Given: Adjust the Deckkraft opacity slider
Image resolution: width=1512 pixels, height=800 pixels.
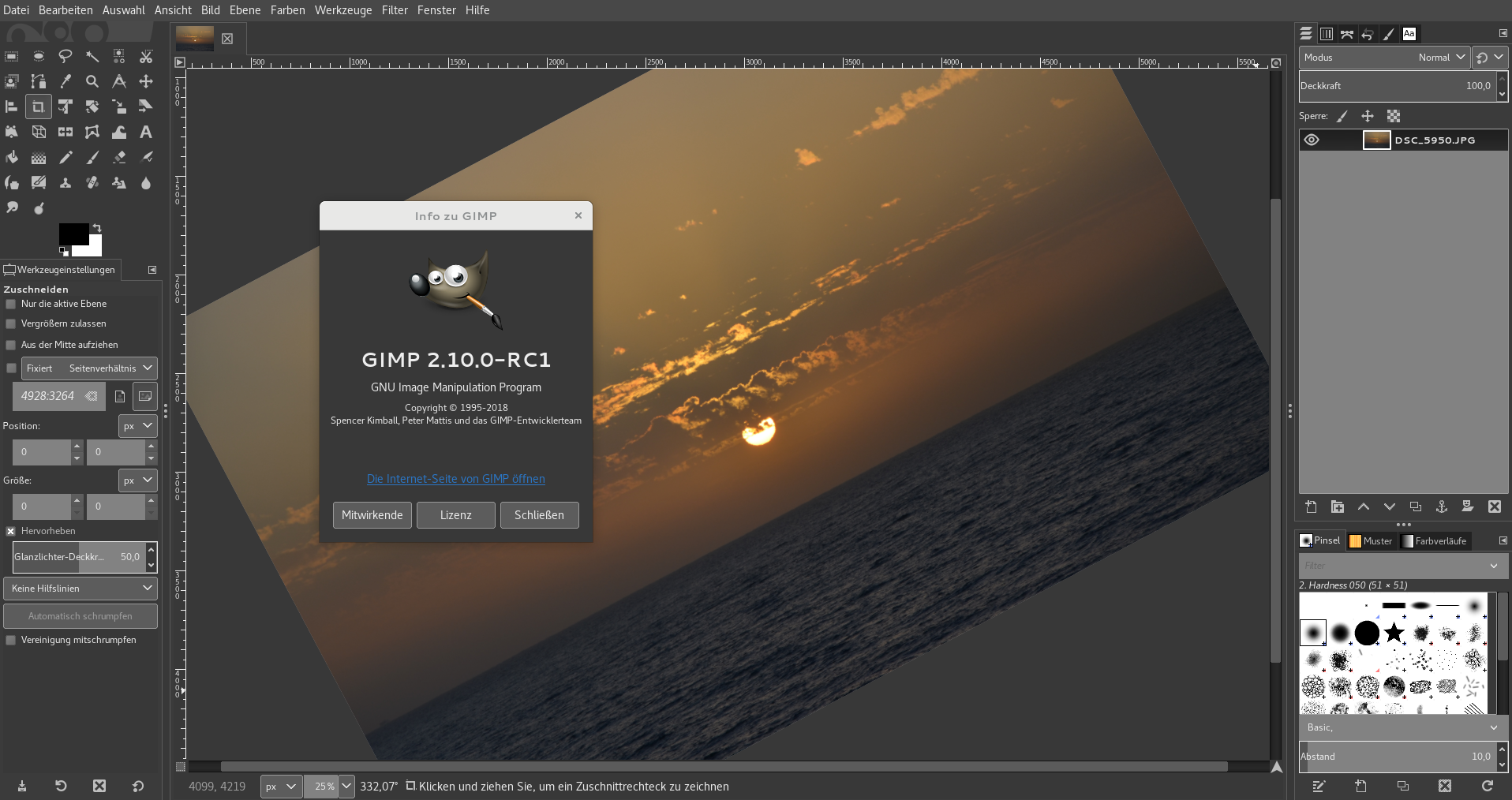Looking at the screenshot, I should click(1398, 86).
